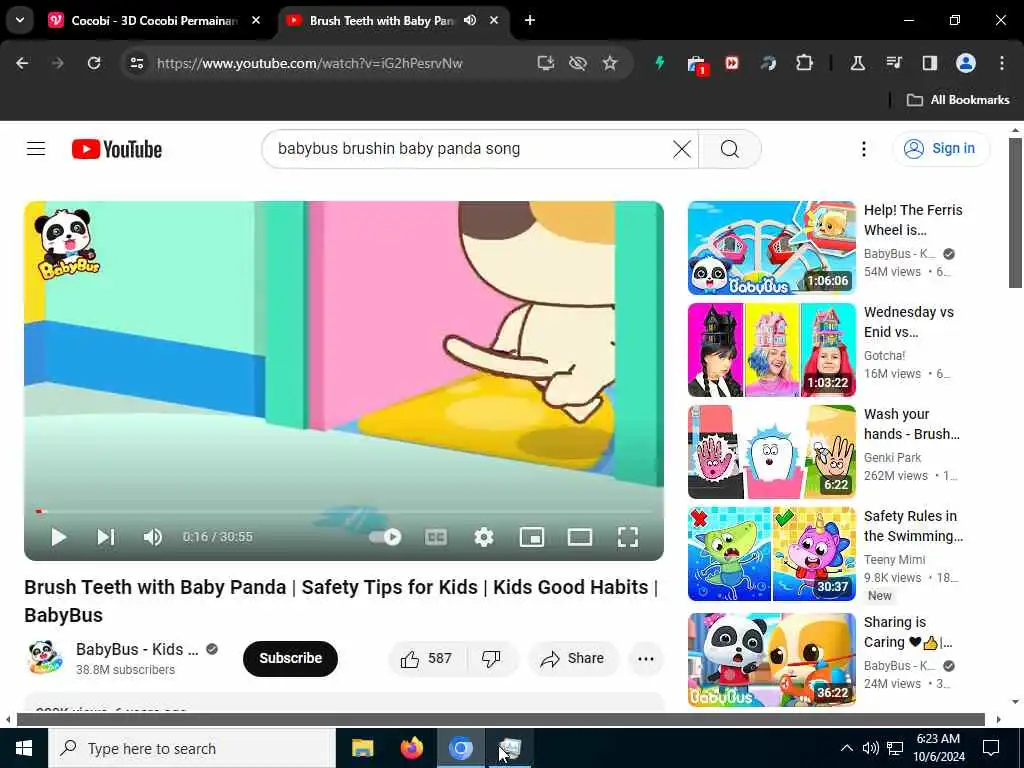The image size is (1024, 768).
Task: Bookmark this page with star icon
Action: point(610,63)
